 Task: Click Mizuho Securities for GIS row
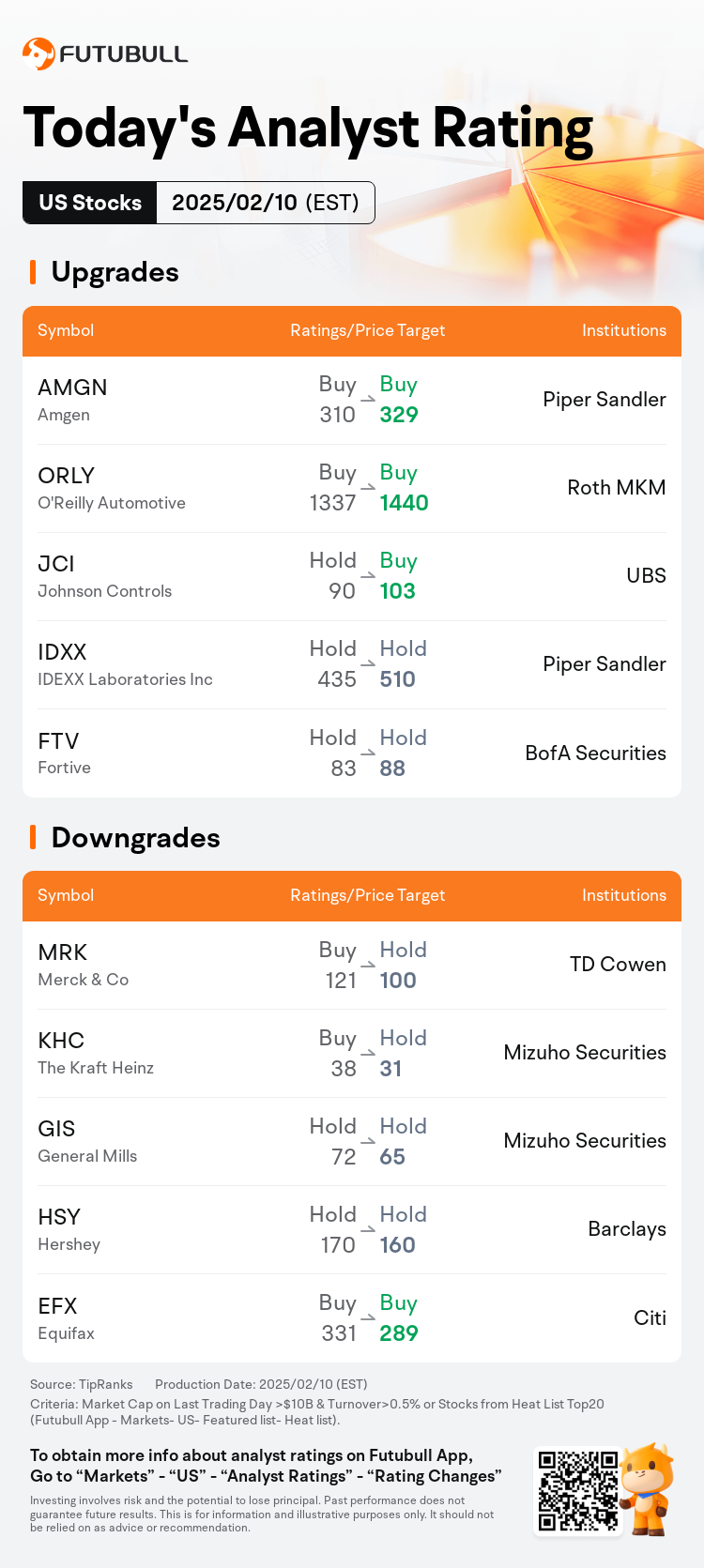[x=585, y=1140]
